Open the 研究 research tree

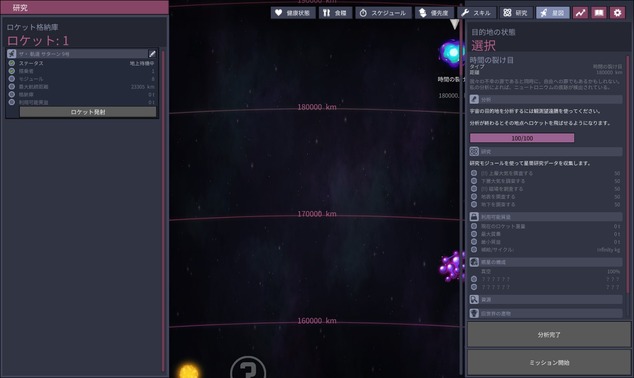pos(516,13)
